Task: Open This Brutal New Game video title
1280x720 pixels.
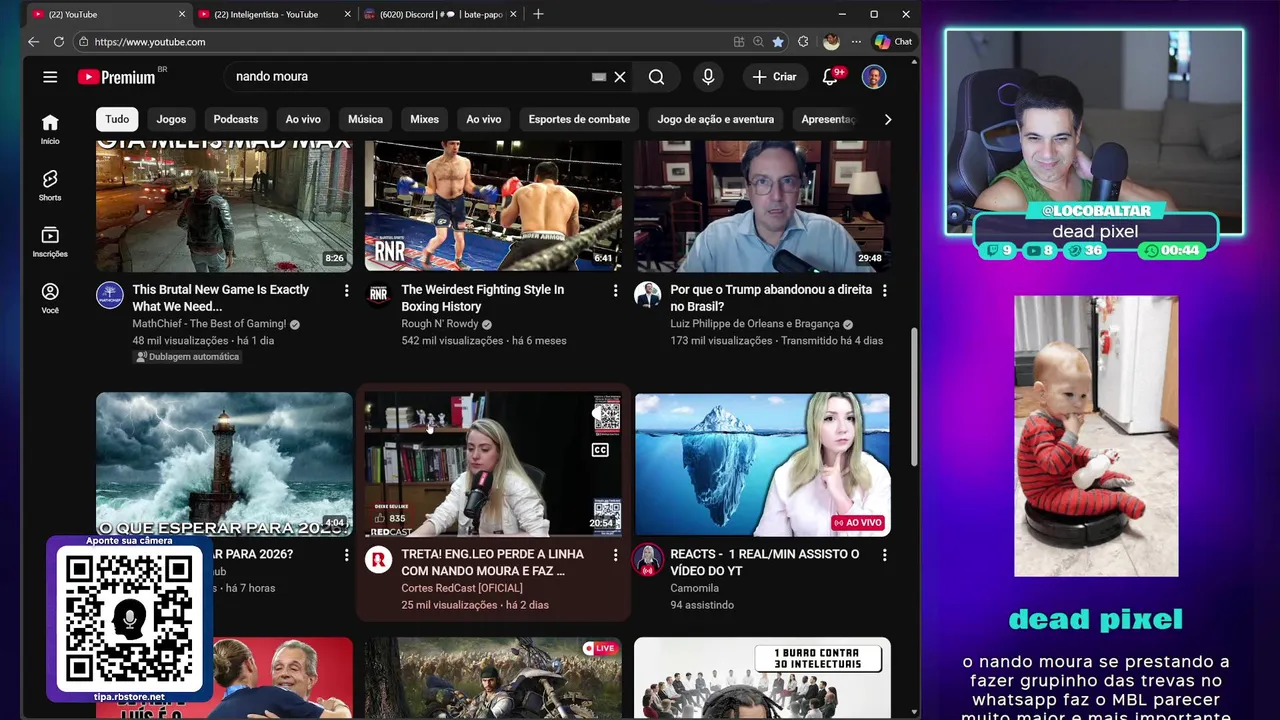Action: tap(220, 298)
